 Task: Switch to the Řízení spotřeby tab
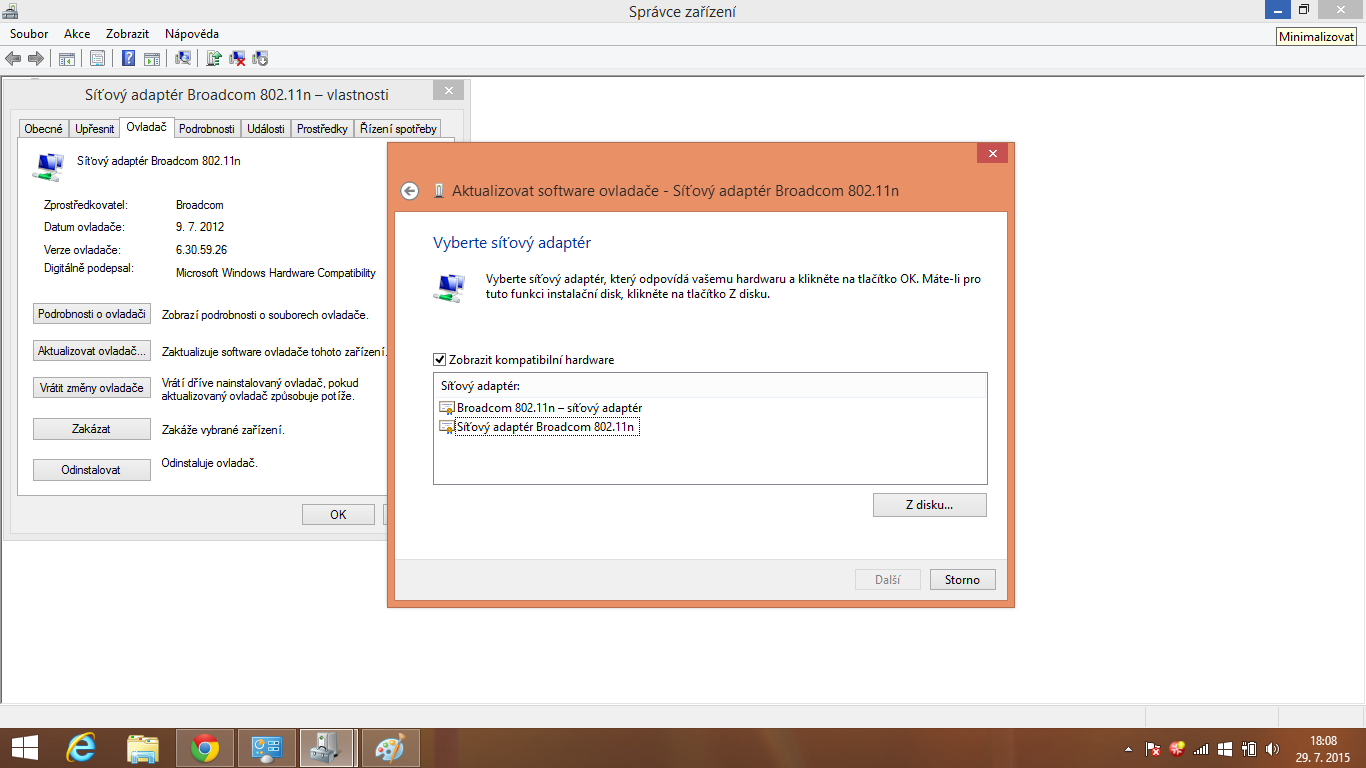pos(398,129)
